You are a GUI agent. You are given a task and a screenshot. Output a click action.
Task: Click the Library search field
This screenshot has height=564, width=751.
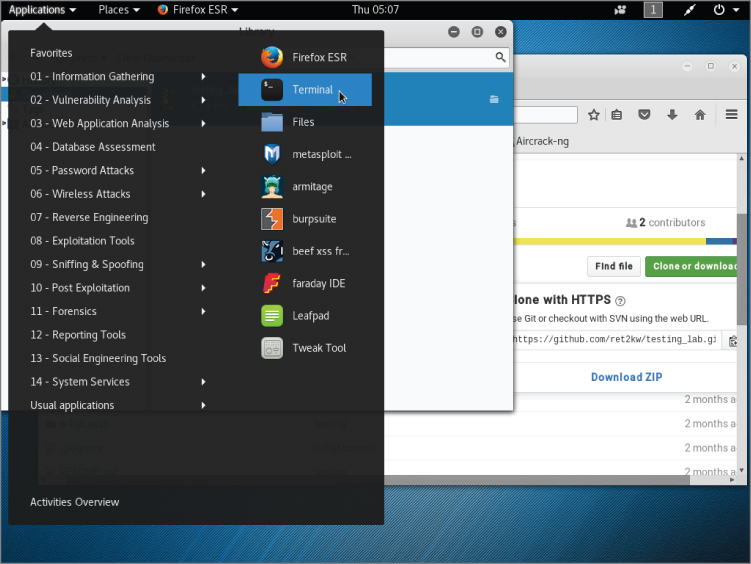[446, 58]
